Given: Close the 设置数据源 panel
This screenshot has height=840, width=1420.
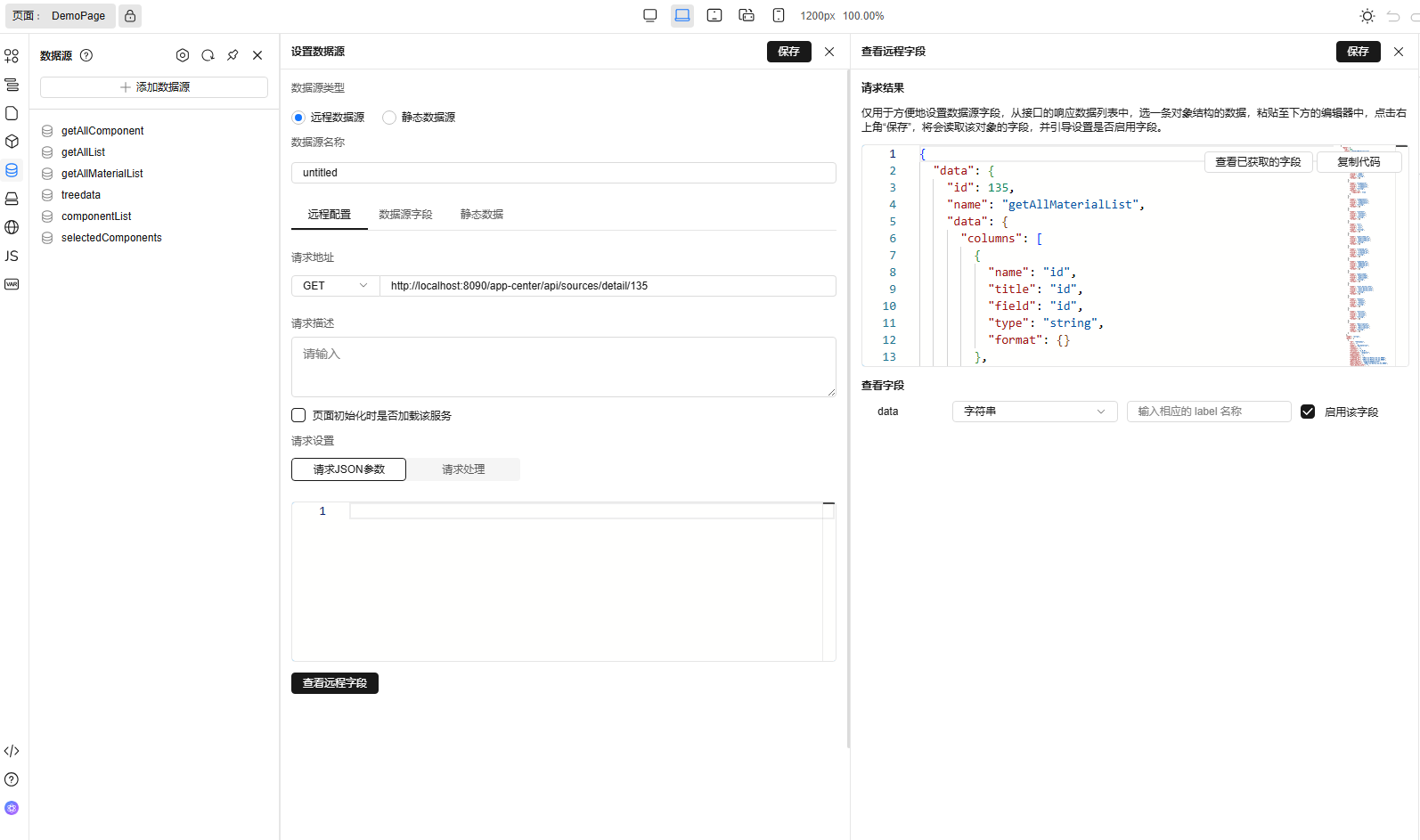Looking at the screenshot, I should coord(829,52).
